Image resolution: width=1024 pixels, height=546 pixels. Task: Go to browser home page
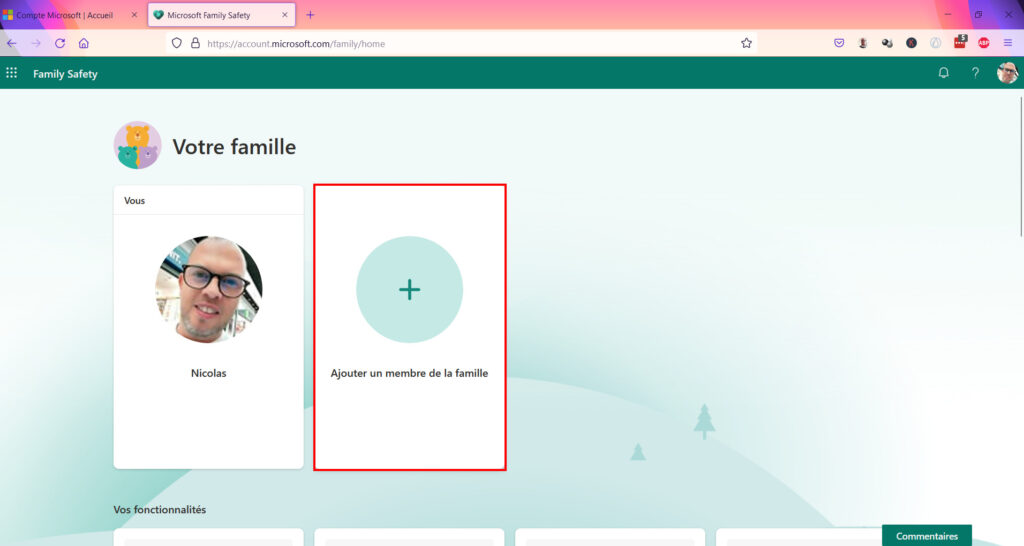click(x=84, y=43)
